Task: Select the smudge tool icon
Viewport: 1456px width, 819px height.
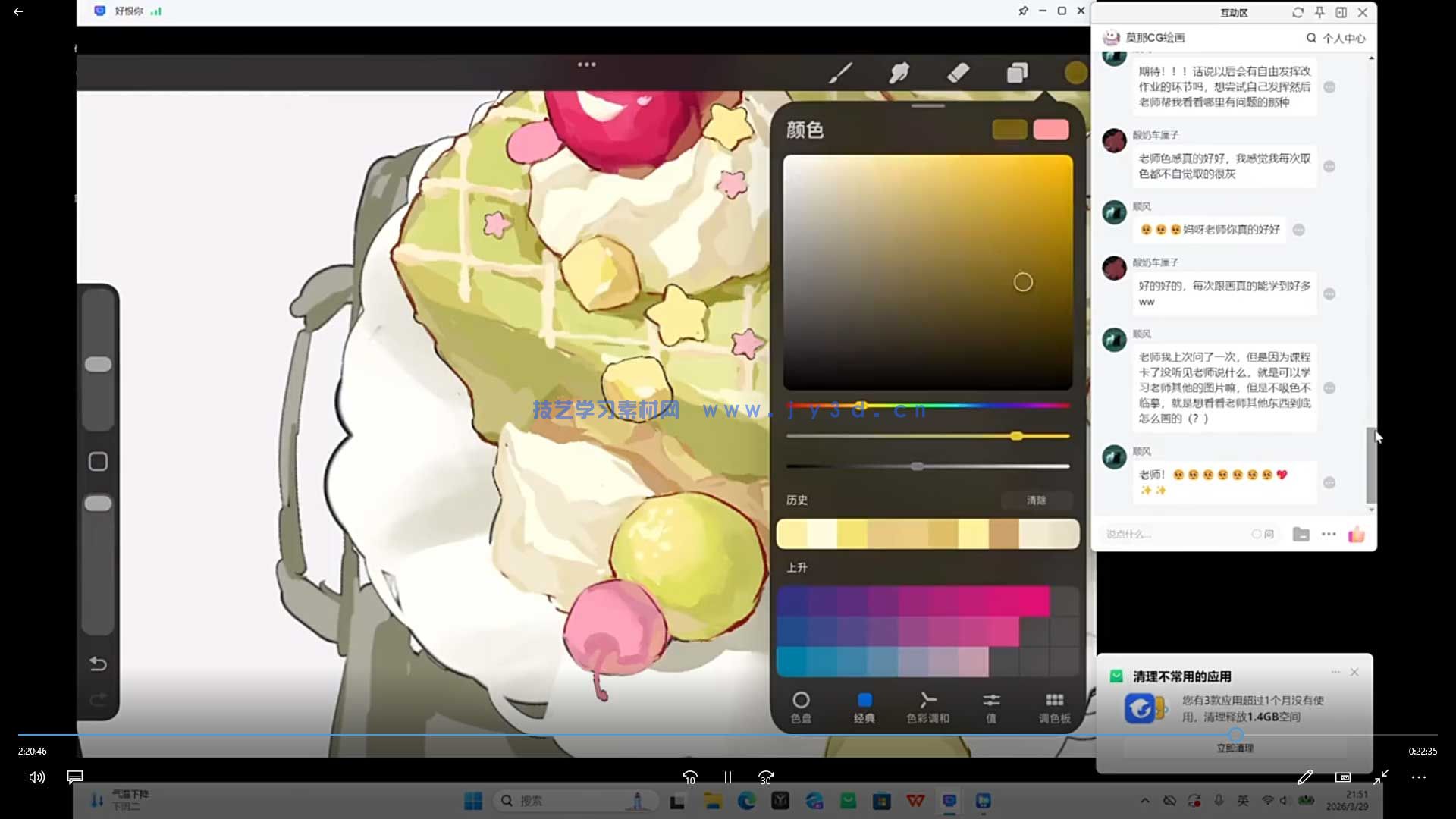Action: pos(899,73)
